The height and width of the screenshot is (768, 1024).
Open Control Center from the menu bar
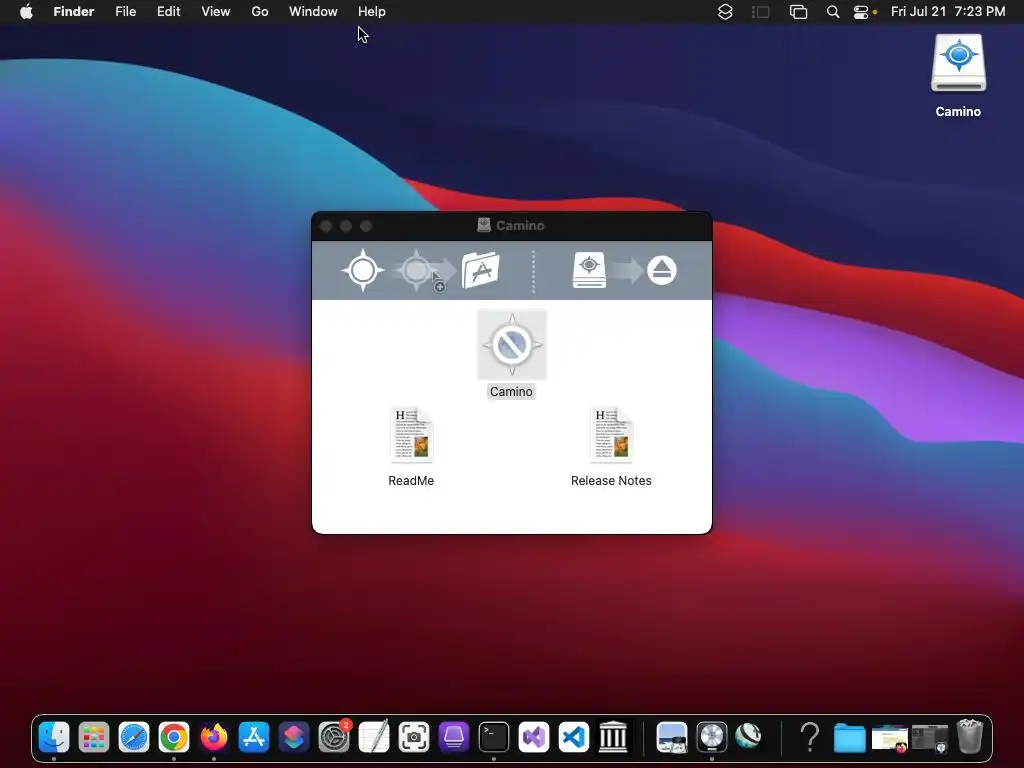click(x=861, y=12)
